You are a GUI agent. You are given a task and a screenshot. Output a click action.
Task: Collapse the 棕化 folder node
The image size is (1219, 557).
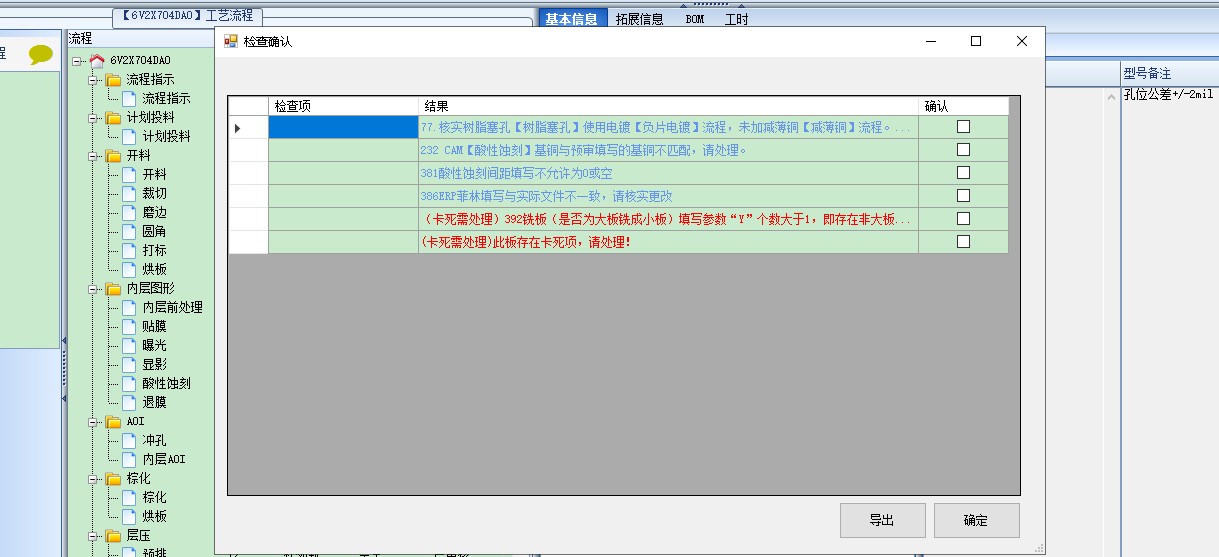(93, 479)
